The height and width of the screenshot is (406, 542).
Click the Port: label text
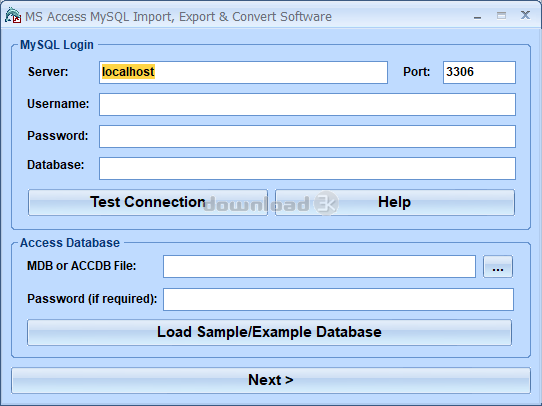[x=417, y=72]
